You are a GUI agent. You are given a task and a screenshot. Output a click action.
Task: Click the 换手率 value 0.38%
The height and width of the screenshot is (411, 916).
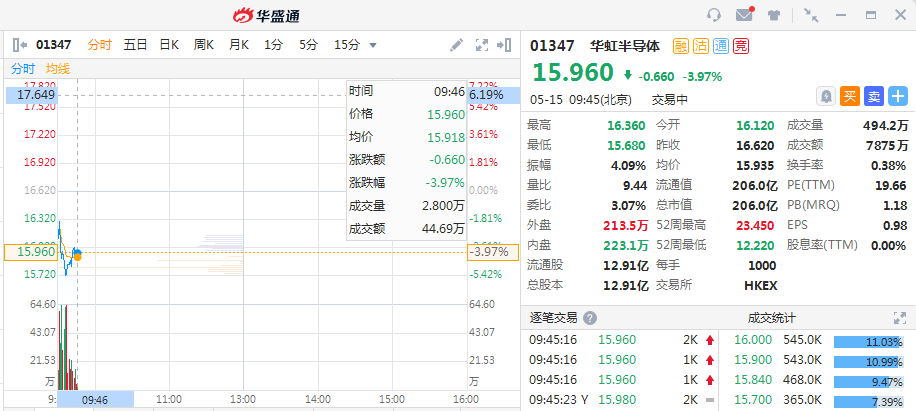[888, 166]
